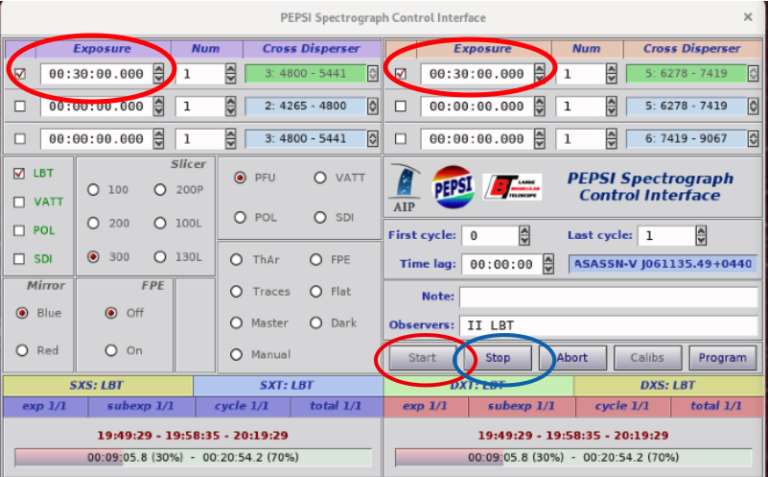
Task: Enable the VATT checkbox in left panel
Action: [x=19, y=201]
